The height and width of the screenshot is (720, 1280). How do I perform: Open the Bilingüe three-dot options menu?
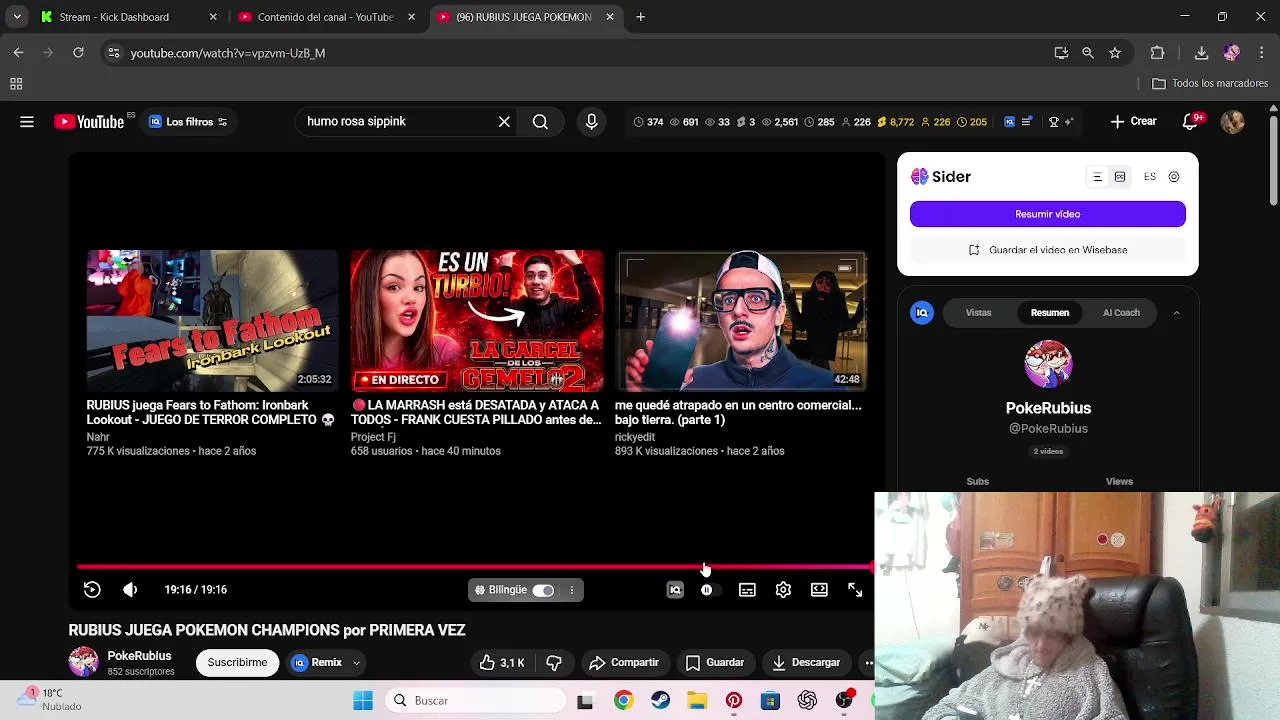pyautogui.click(x=572, y=590)
